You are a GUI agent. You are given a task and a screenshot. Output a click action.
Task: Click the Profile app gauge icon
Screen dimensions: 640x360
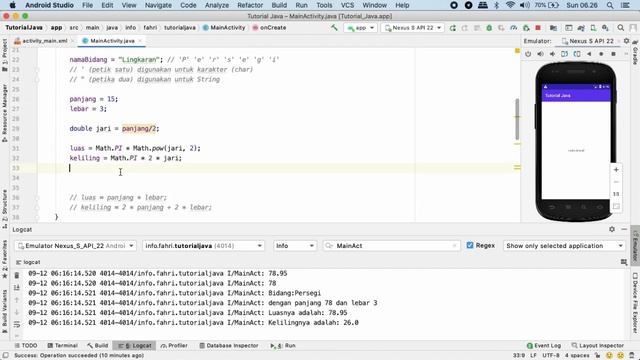pos(513,28)
